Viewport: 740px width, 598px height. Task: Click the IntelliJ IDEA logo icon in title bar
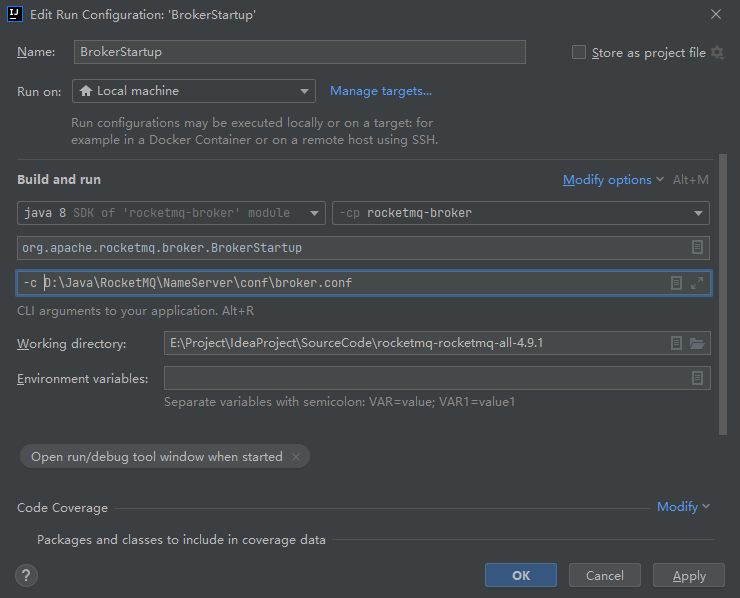pos(15,14)
